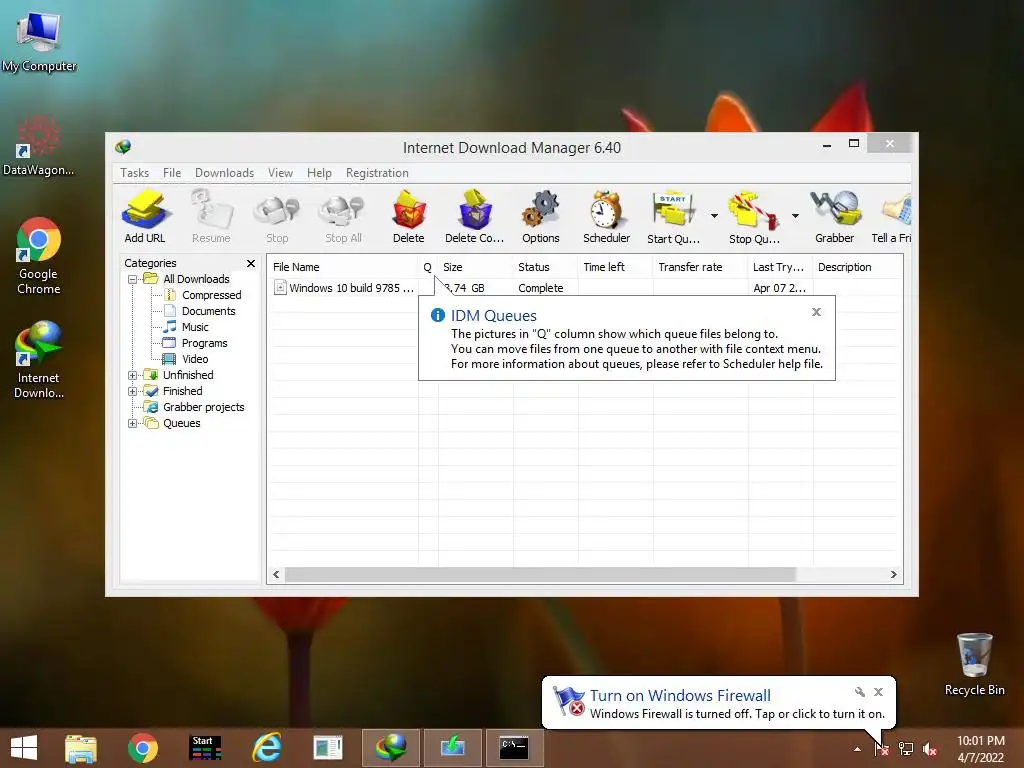Click the Delete toolbar icon
This screenshot has height=768, width=1024.
point(409,217)
